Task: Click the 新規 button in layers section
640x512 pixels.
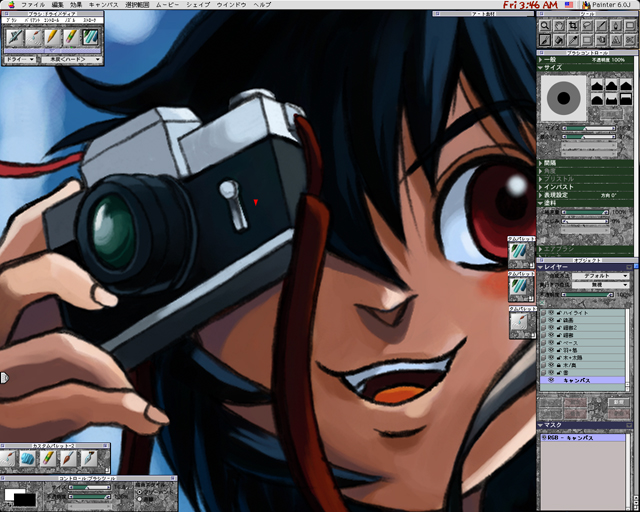Action: tap(619, 402)
